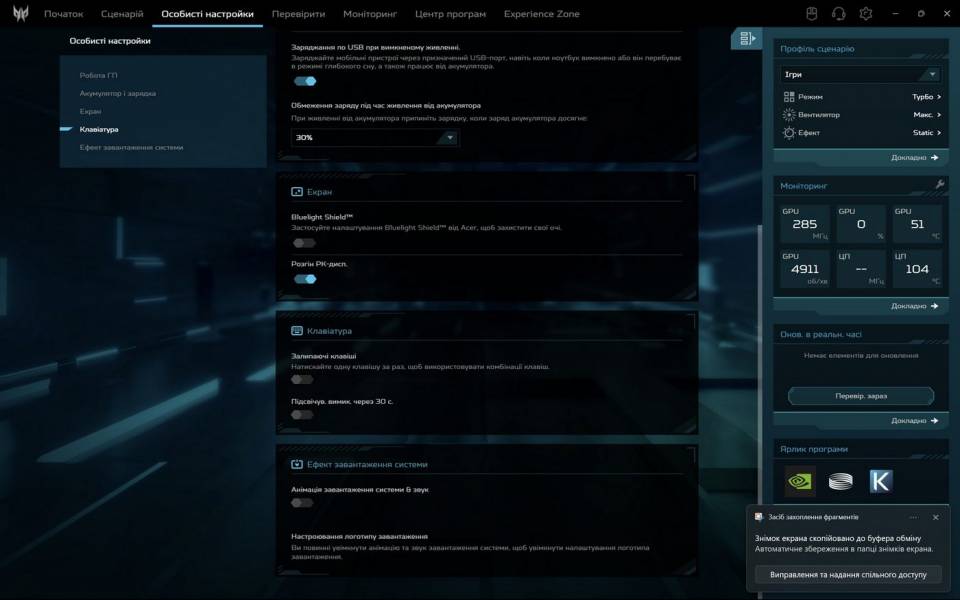Enable the Bluelight Shield toggle
The height and width of the screenshot is (600, 960).
coord(304,243)
